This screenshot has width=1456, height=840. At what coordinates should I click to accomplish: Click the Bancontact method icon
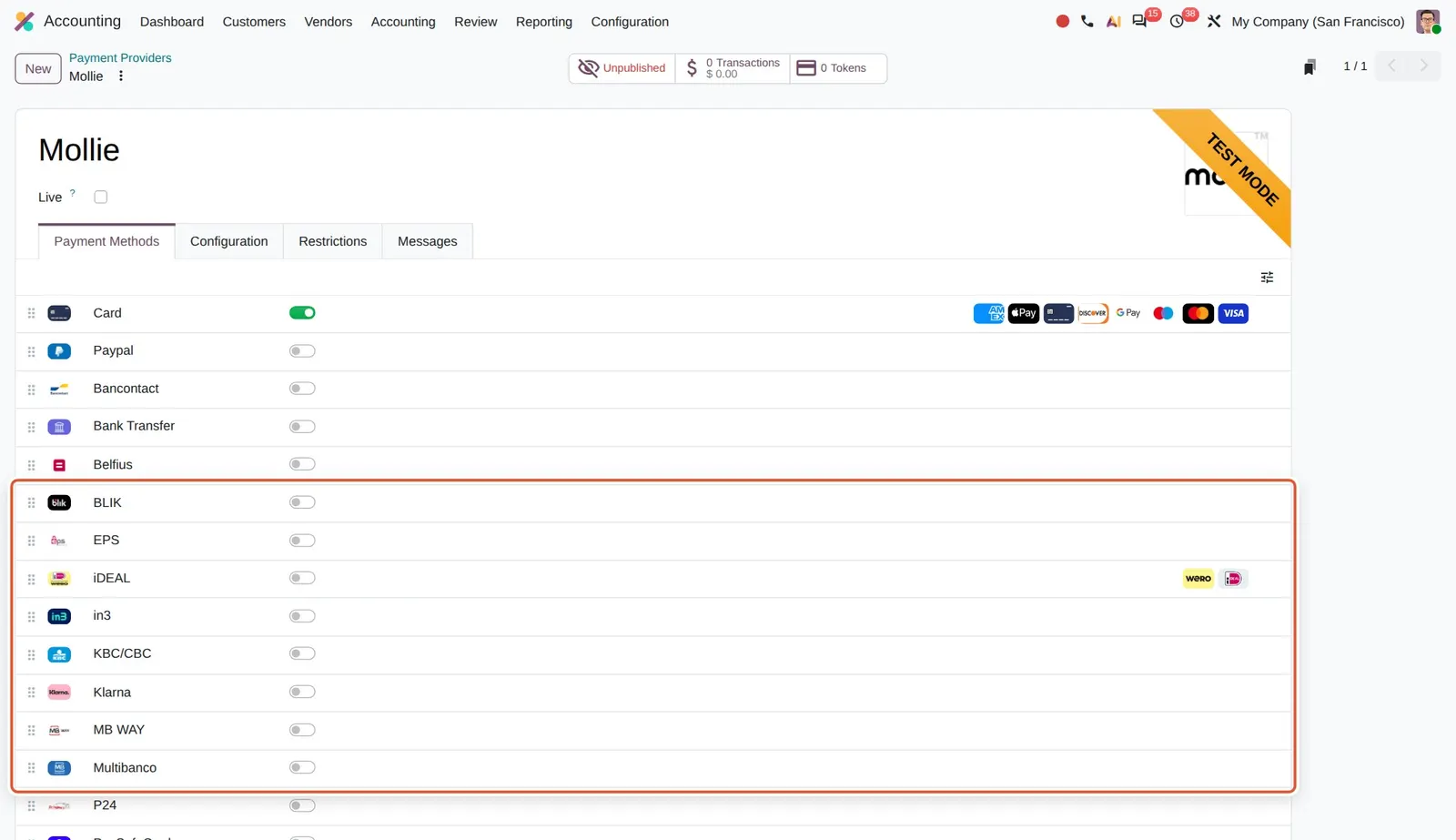[59, 390]
